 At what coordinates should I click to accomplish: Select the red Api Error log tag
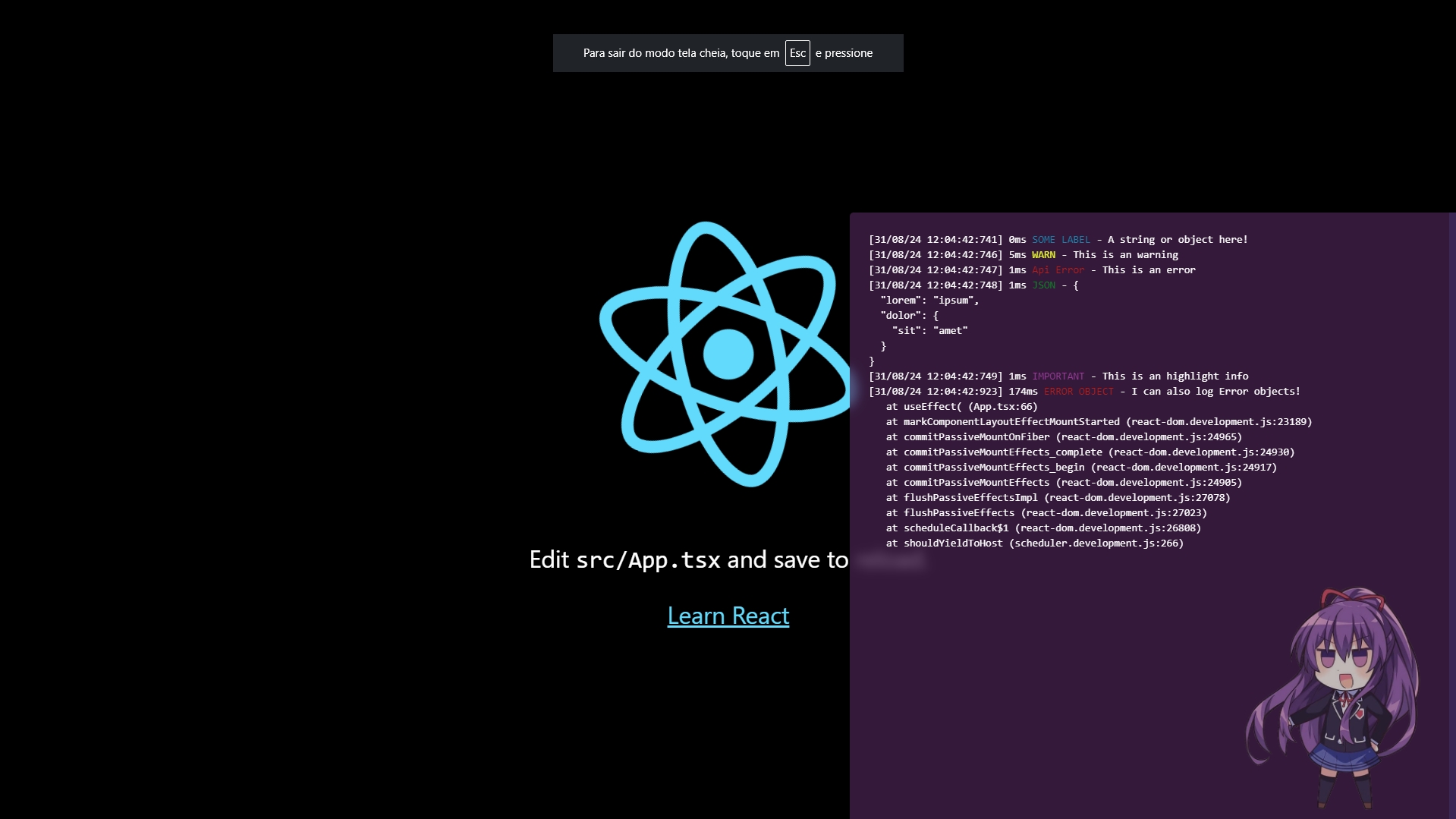1058,270
